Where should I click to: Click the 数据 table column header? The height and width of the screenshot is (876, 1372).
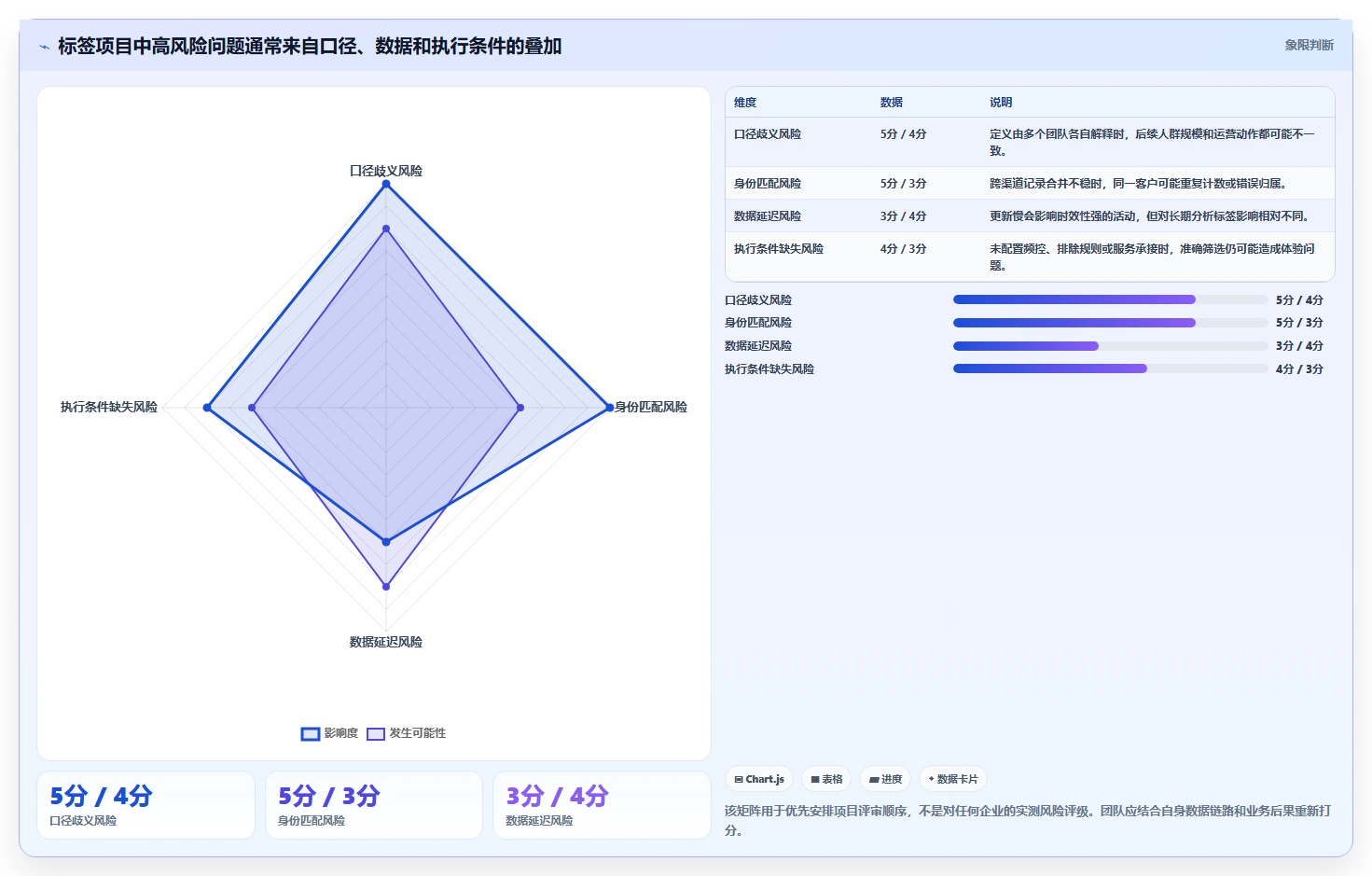[892, 103]
